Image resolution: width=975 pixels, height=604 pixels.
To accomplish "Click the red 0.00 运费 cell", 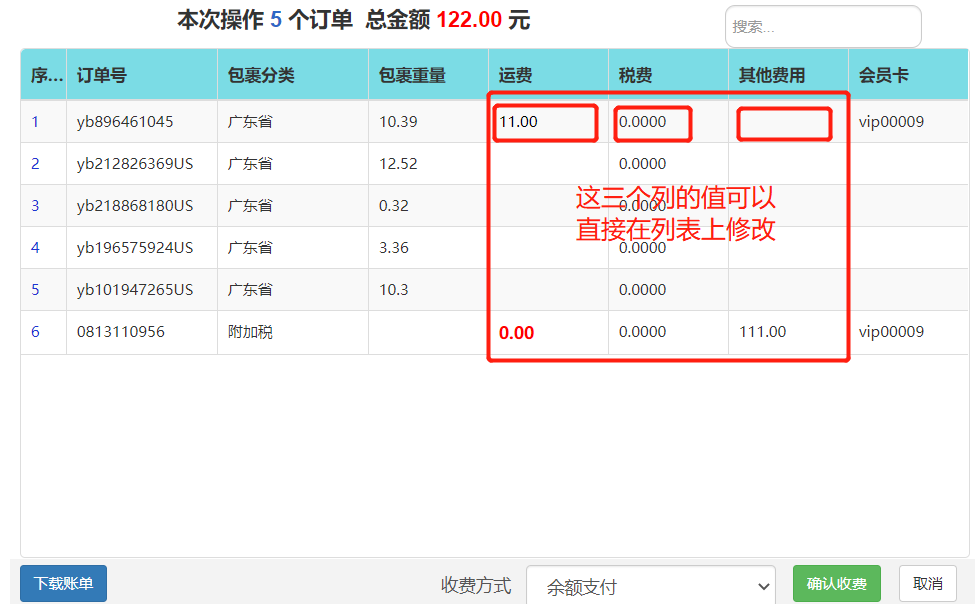I will click(516, 333).
